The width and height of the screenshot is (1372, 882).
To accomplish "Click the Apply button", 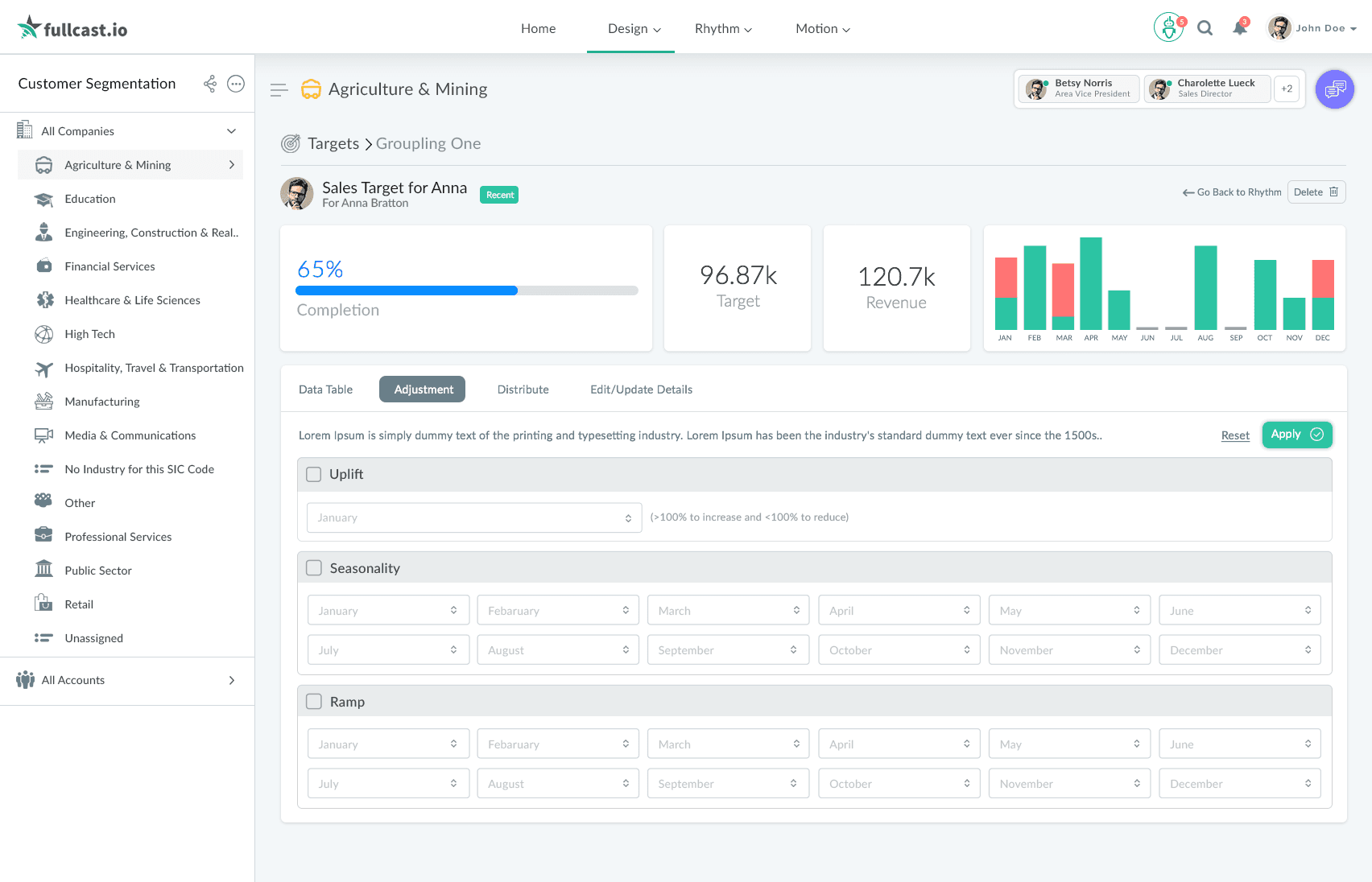I will point(1296,435).
